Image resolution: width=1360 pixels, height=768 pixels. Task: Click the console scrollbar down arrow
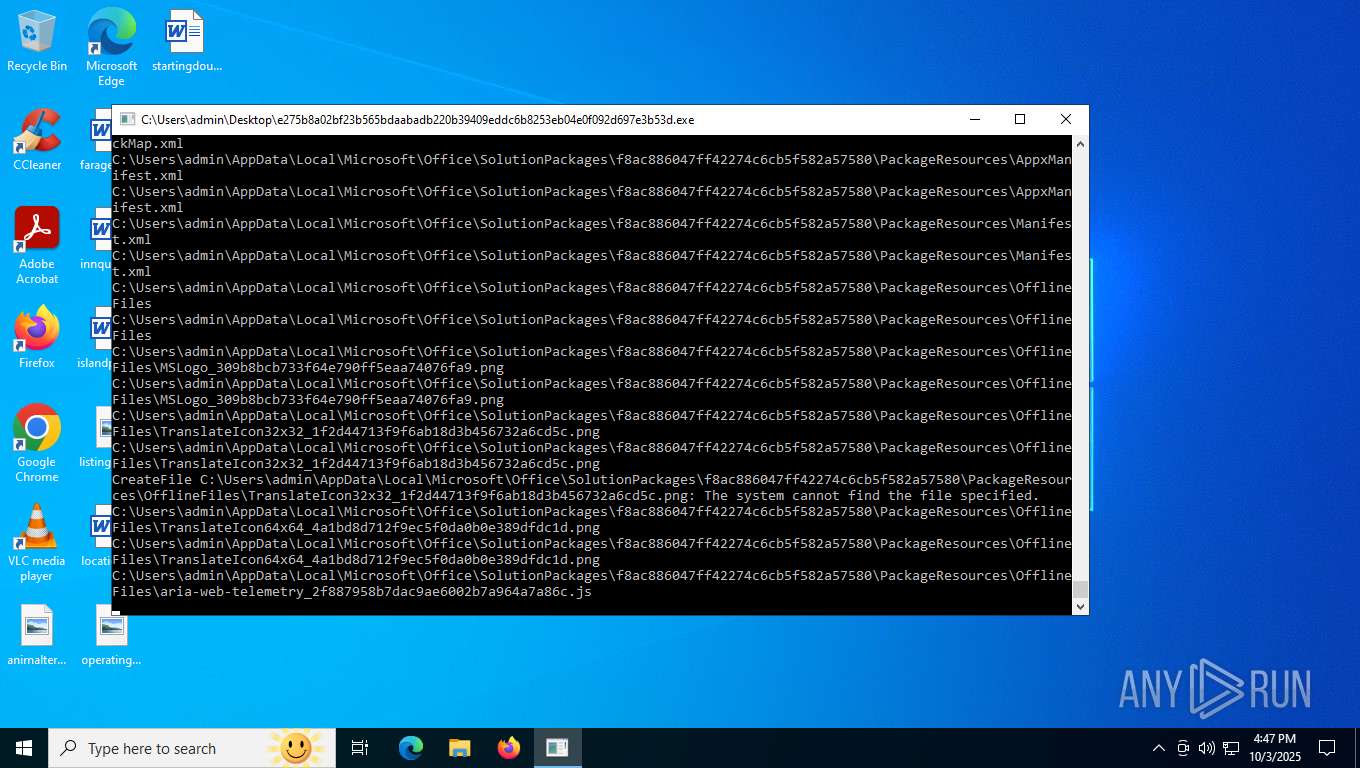1080,606
